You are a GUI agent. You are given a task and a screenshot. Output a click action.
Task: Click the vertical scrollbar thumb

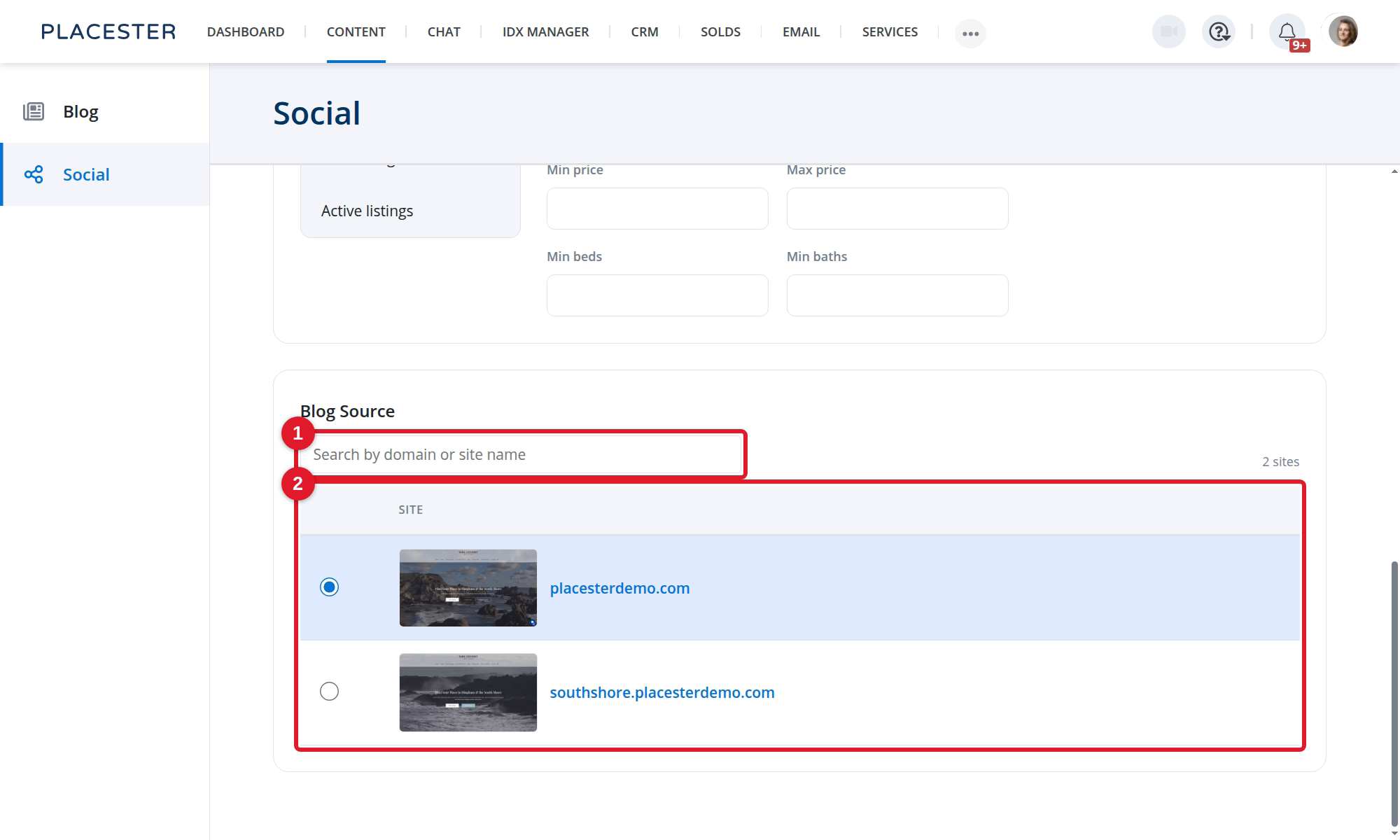[1394, 694]
